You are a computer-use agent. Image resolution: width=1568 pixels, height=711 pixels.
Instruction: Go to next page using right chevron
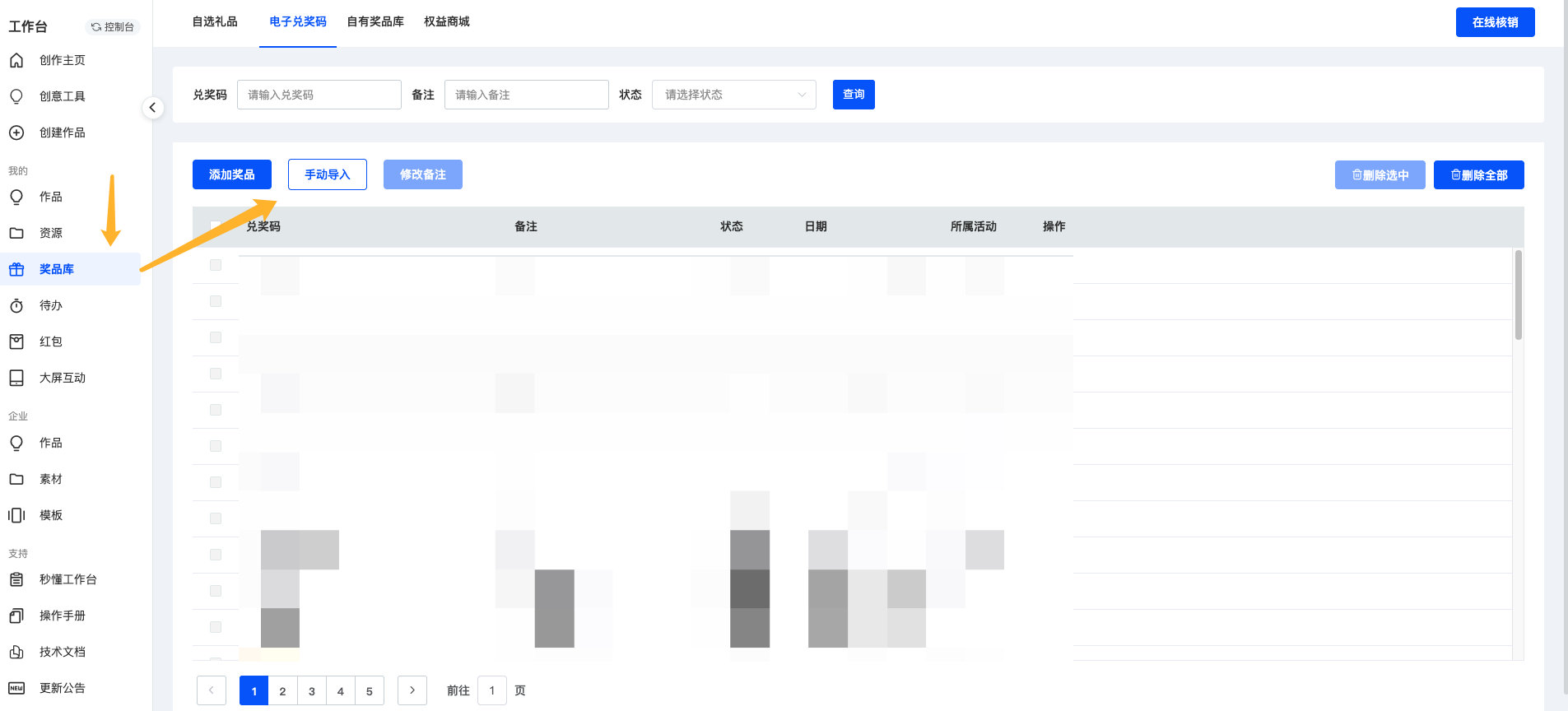pos(412,690)
